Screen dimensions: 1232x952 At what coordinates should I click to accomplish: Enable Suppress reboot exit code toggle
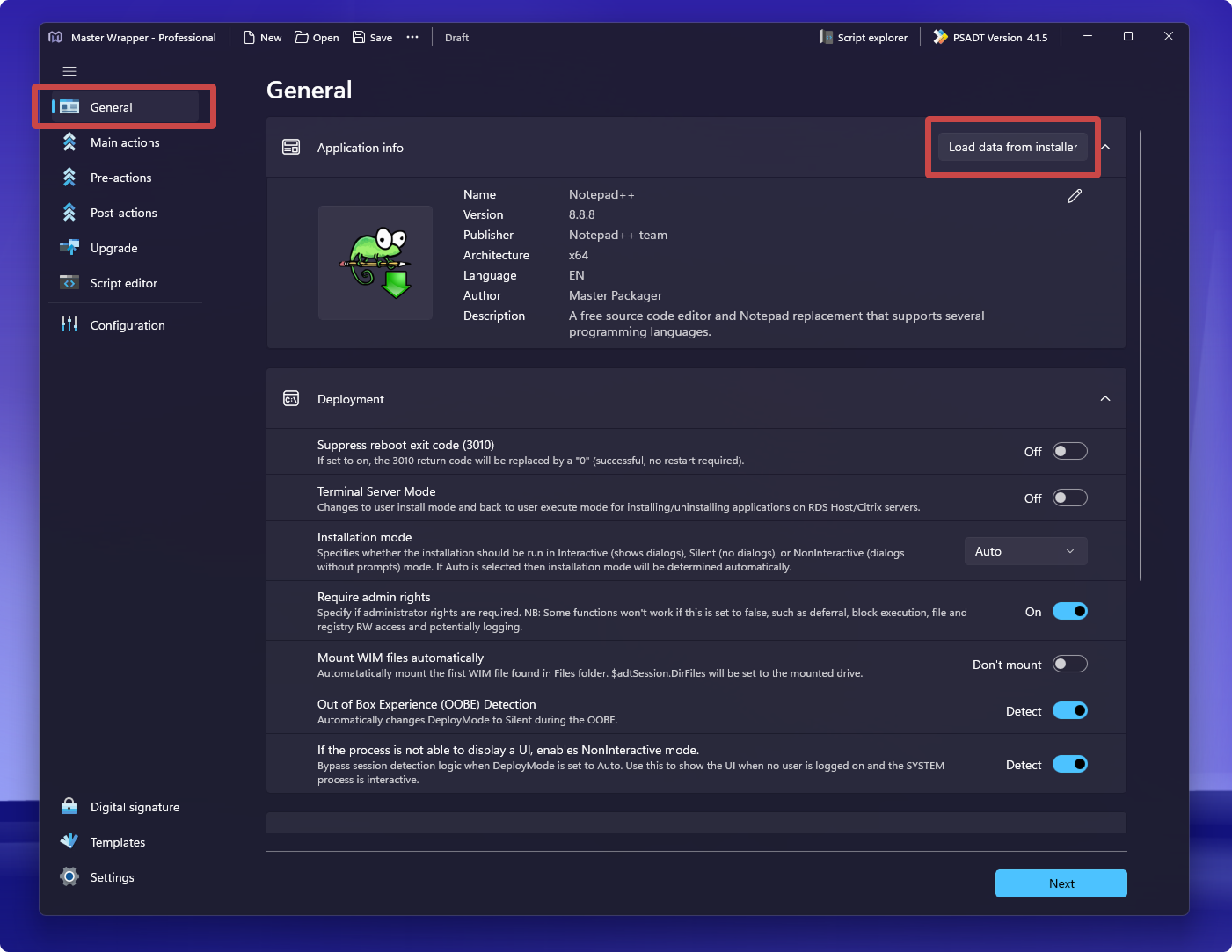[1069, 452]
